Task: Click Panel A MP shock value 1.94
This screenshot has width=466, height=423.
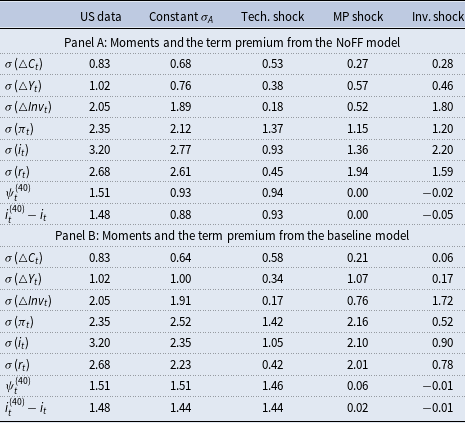Action: [357, 172]
